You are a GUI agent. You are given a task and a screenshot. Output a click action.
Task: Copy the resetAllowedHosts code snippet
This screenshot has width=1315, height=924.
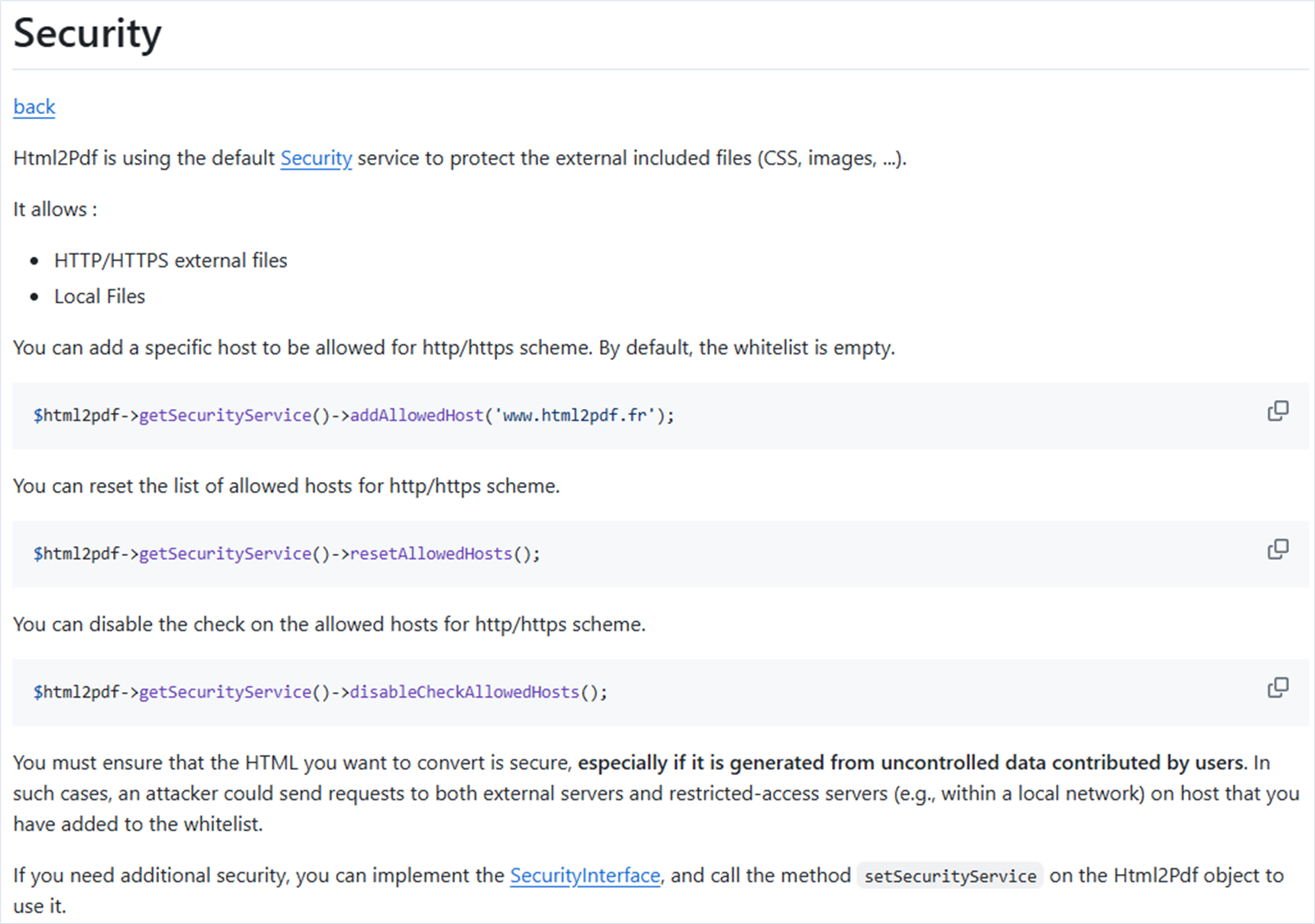click(1277, 549)
